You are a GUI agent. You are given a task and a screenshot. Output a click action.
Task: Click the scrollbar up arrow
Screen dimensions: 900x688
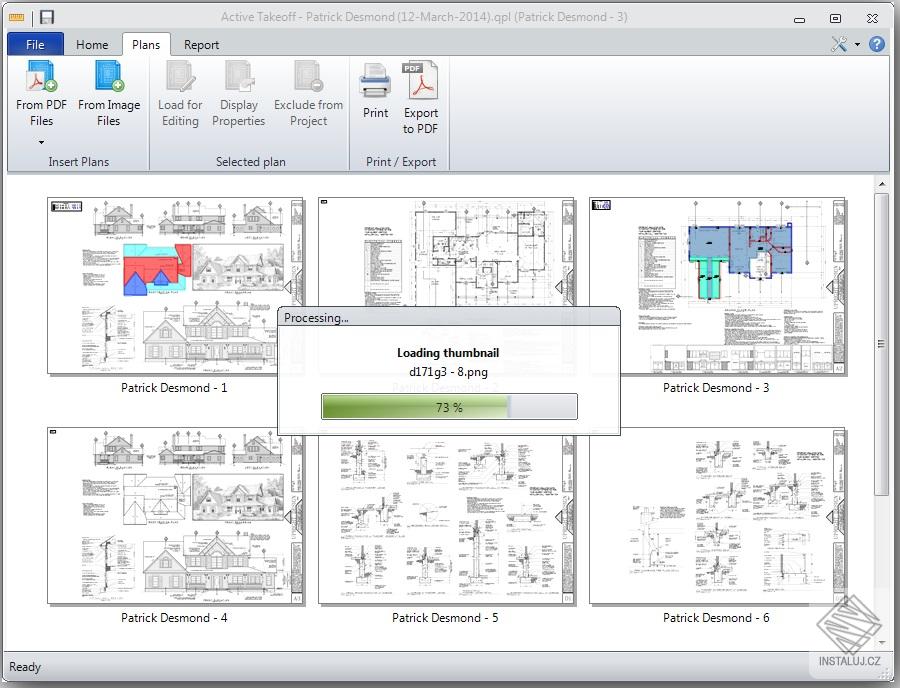point(882,184)
